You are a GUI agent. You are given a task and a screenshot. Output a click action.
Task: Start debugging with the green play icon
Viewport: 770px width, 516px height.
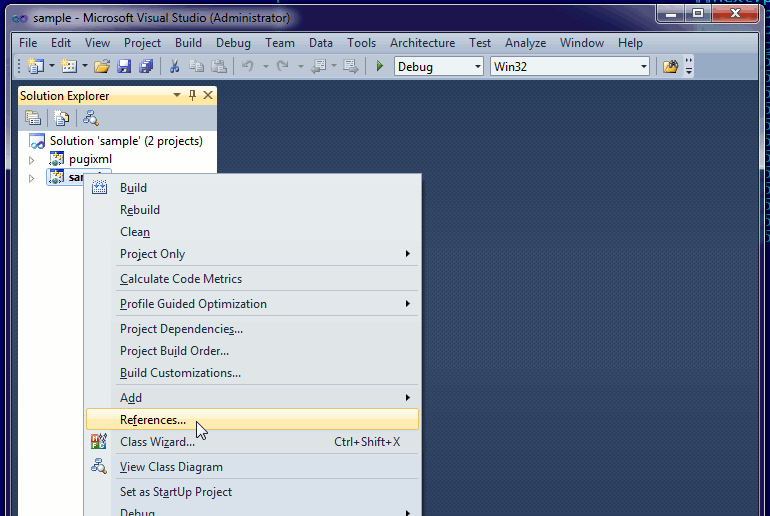tap(379, 67)
